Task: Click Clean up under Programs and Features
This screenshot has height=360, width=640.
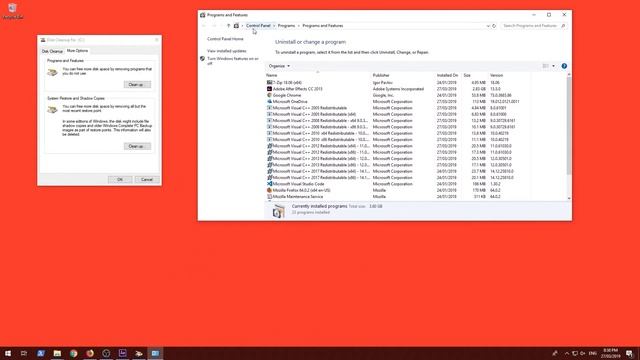Action: pyautogui.click(x=137, y=84)
